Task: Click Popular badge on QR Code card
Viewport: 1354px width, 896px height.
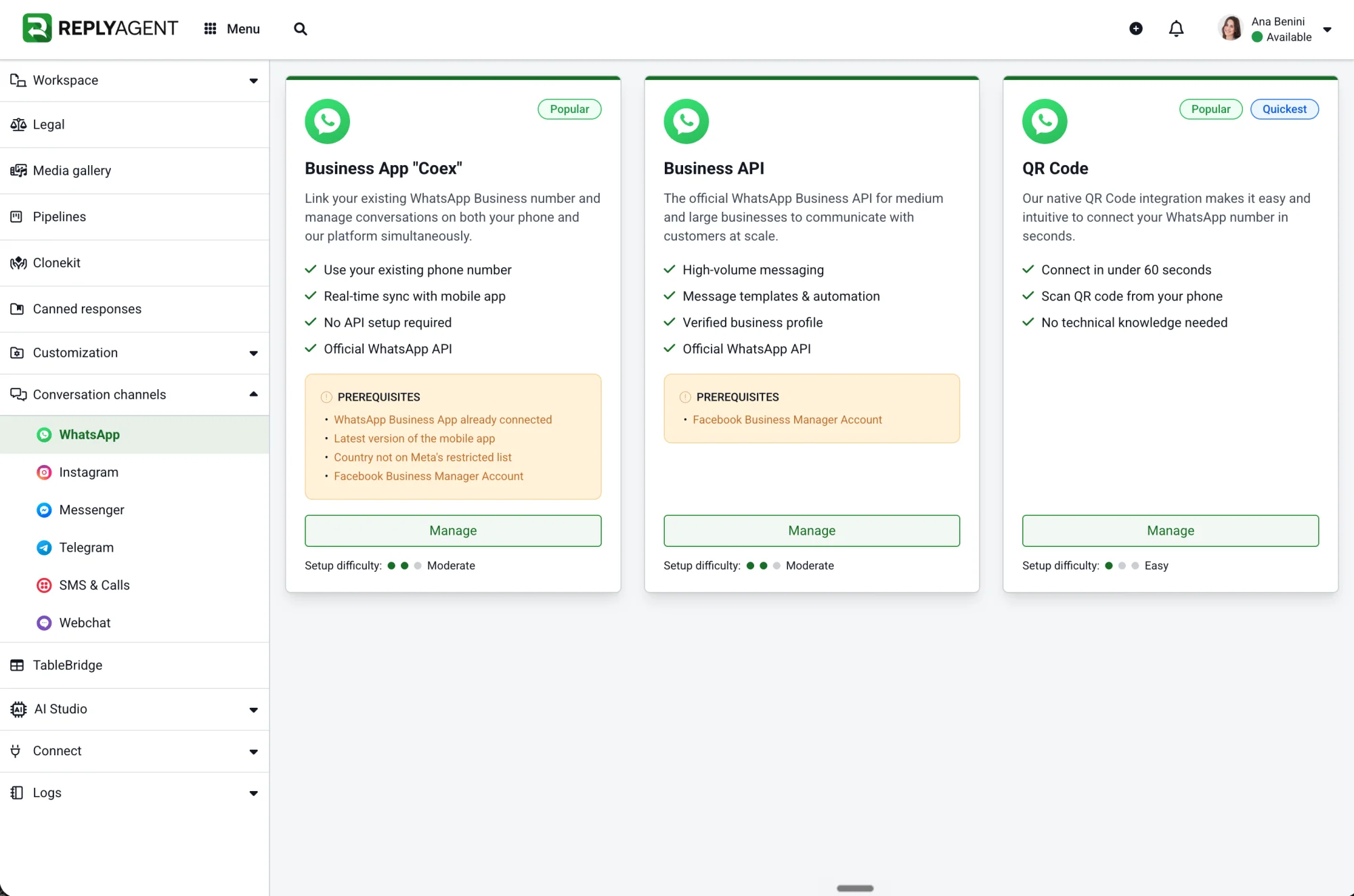Action: tap(1210, 109)
